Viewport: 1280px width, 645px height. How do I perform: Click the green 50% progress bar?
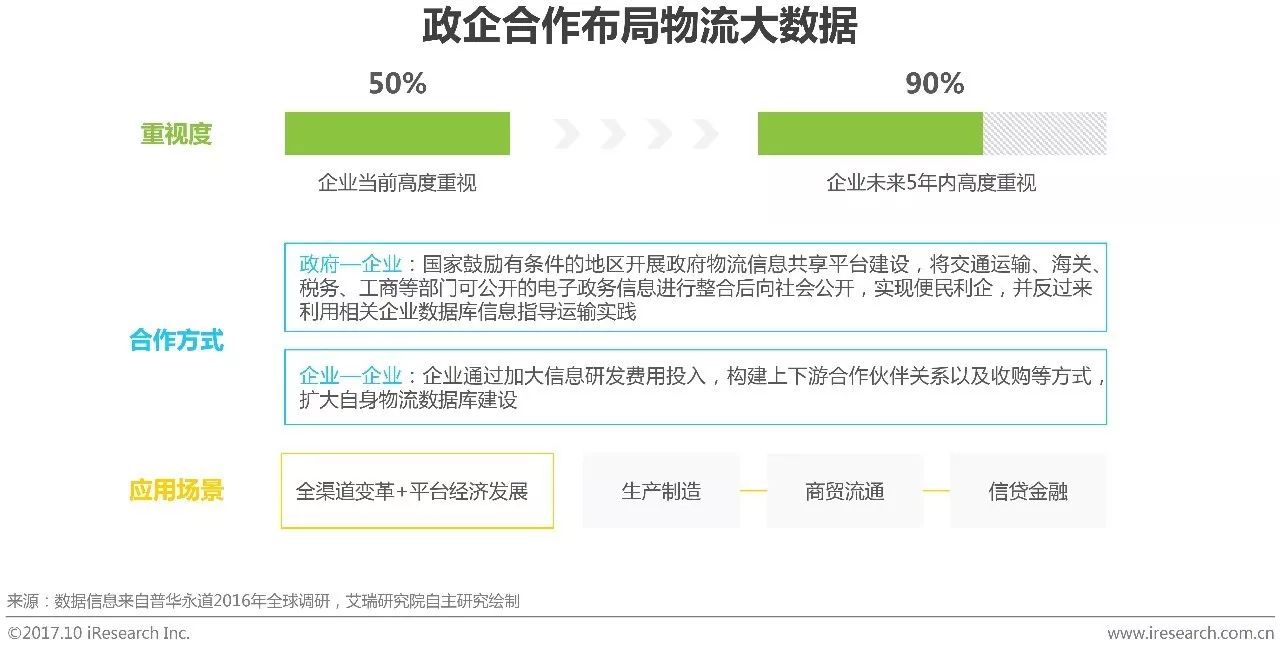click(397, 134)
